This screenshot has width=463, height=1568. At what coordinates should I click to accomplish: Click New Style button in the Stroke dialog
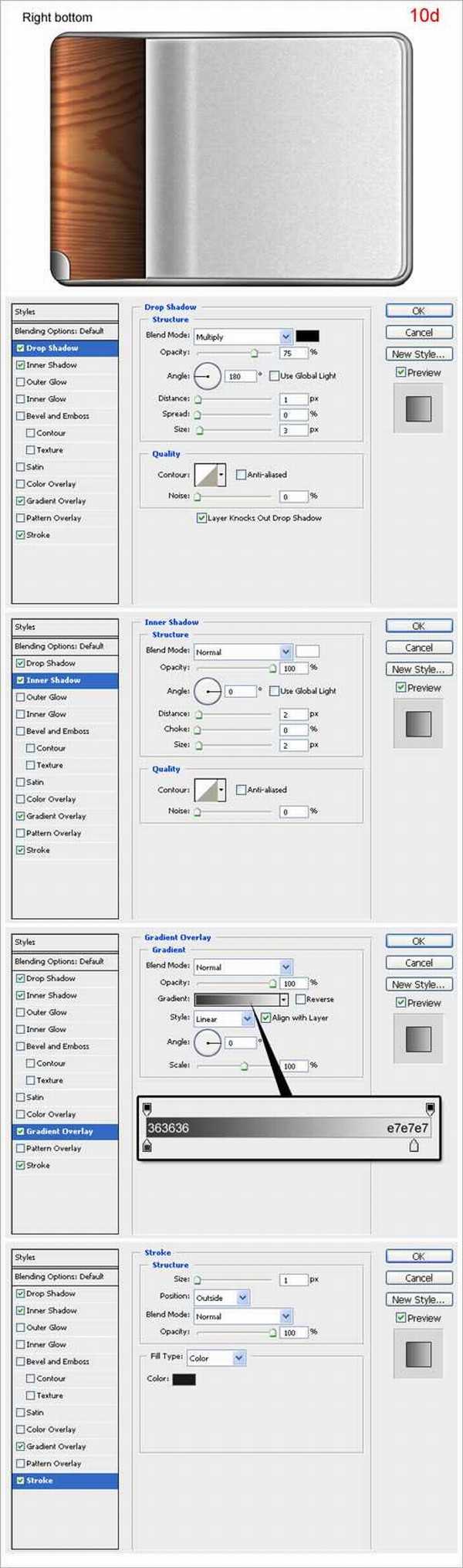pos(418,1299)
